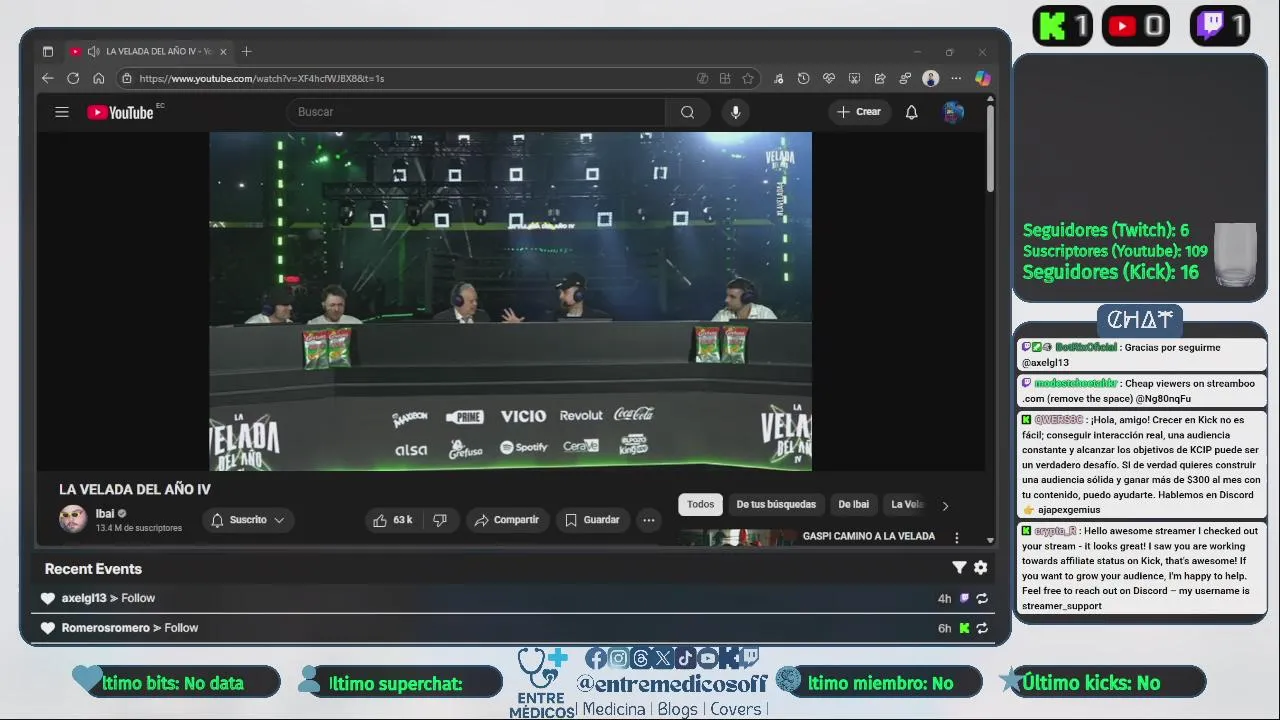This screenshot has width=1280, height=720.
Task: Open the Ibai channel name link
Action: pyautogui.click(x=105, y=513)
